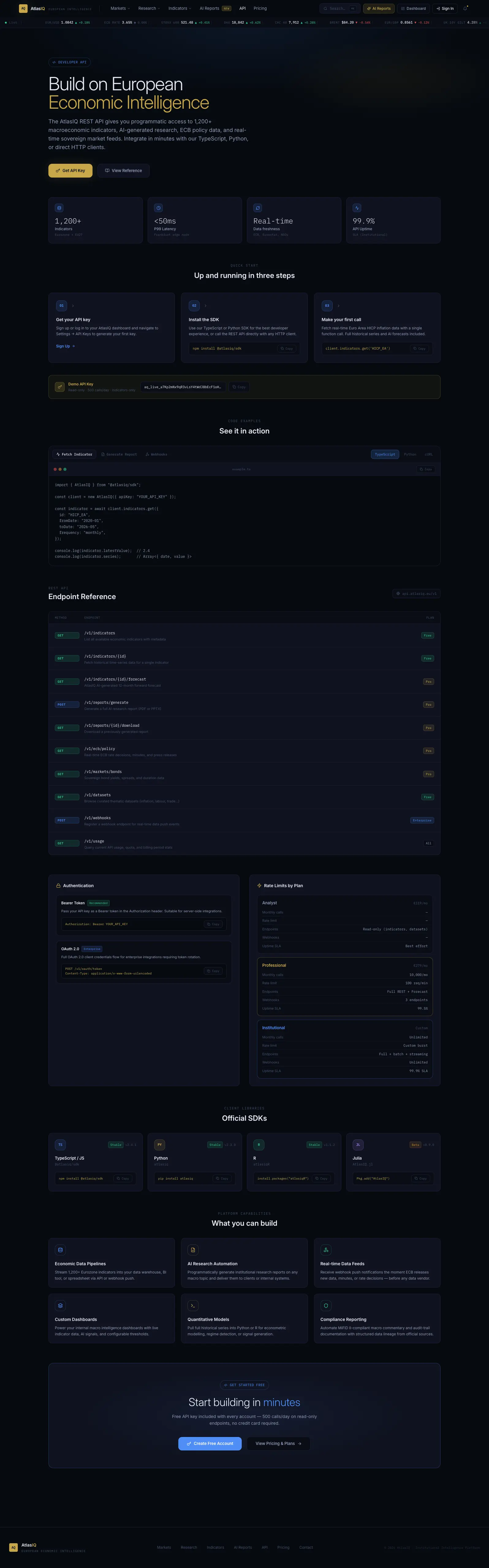Expand the Markets dropdown in navbar
The width and height of the screenshot is (489, 1568).
(x=120, y=9)
